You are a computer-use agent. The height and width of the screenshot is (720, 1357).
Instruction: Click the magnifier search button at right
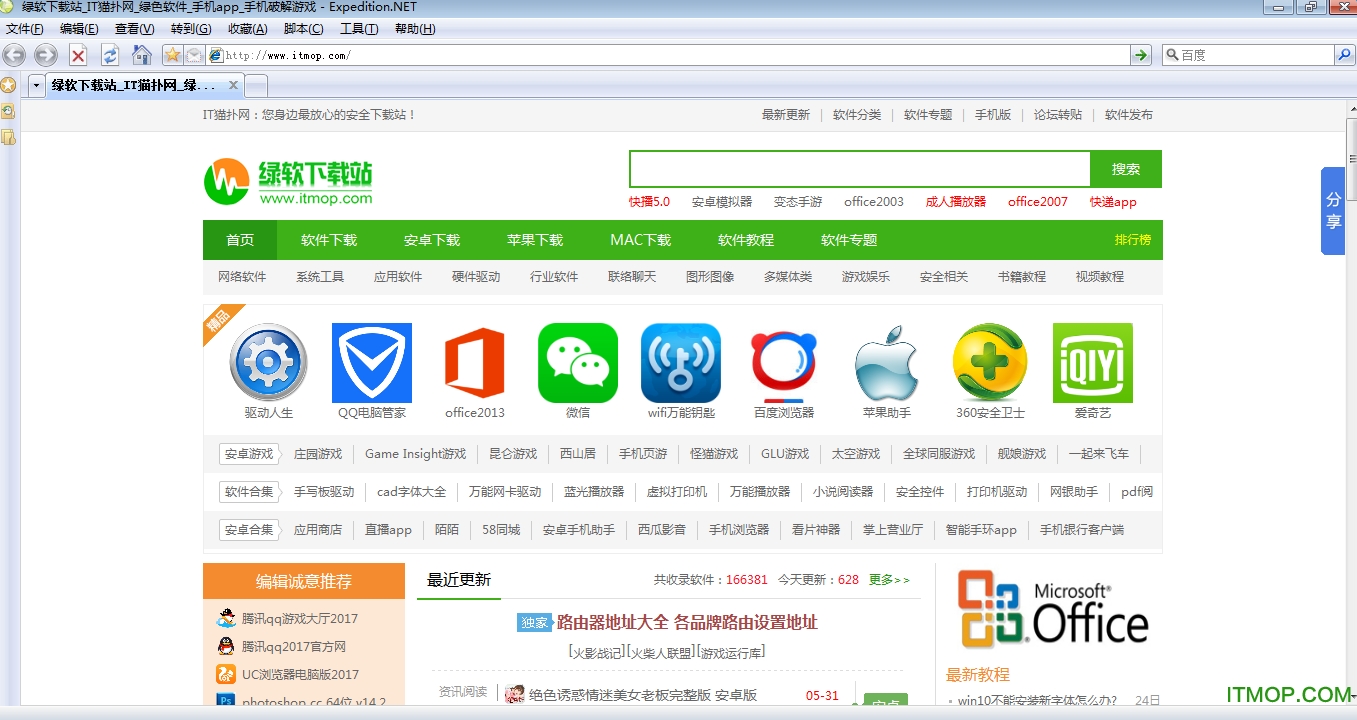[x=1344, y=55]
